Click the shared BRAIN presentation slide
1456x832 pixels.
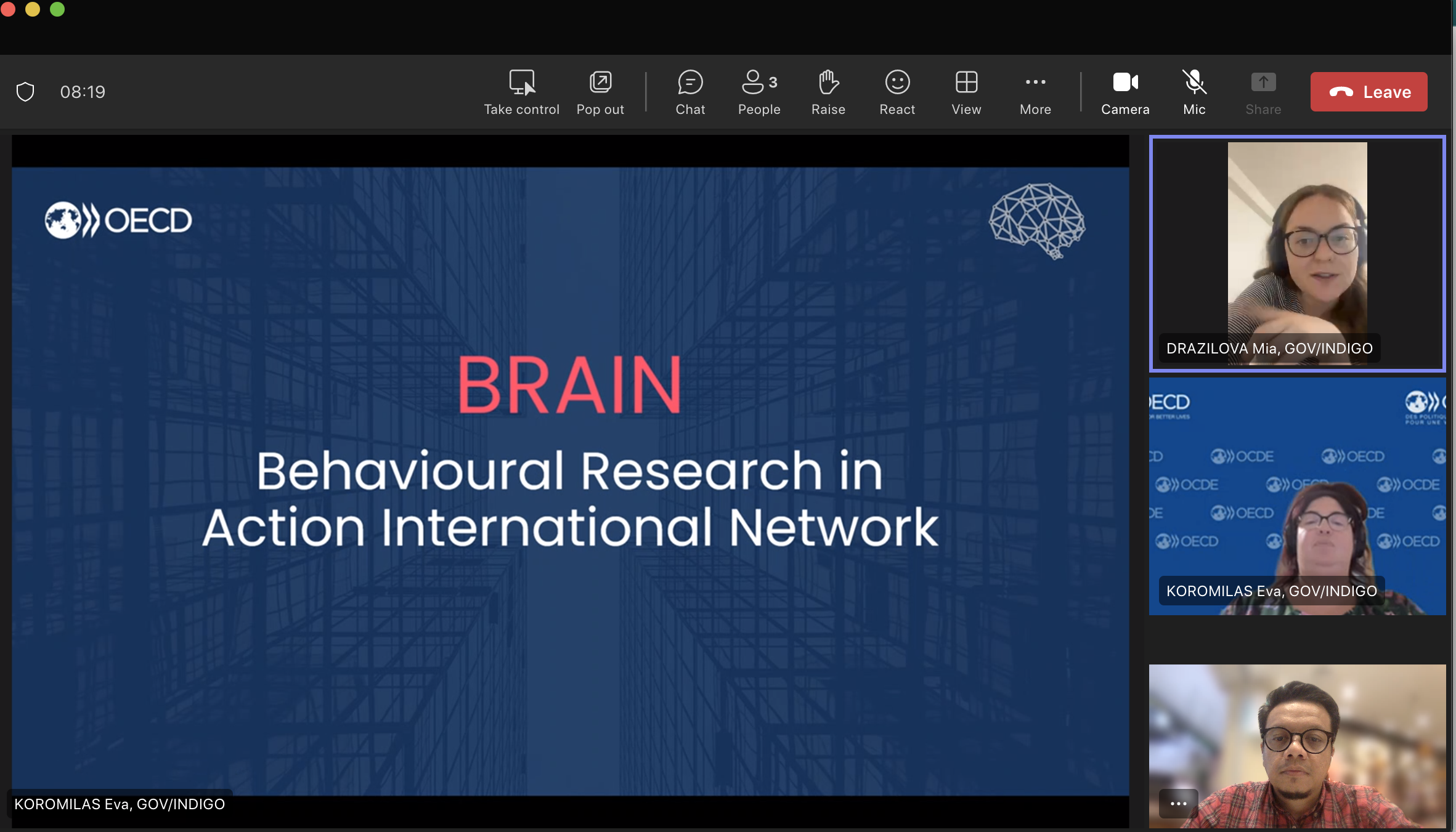570,481
